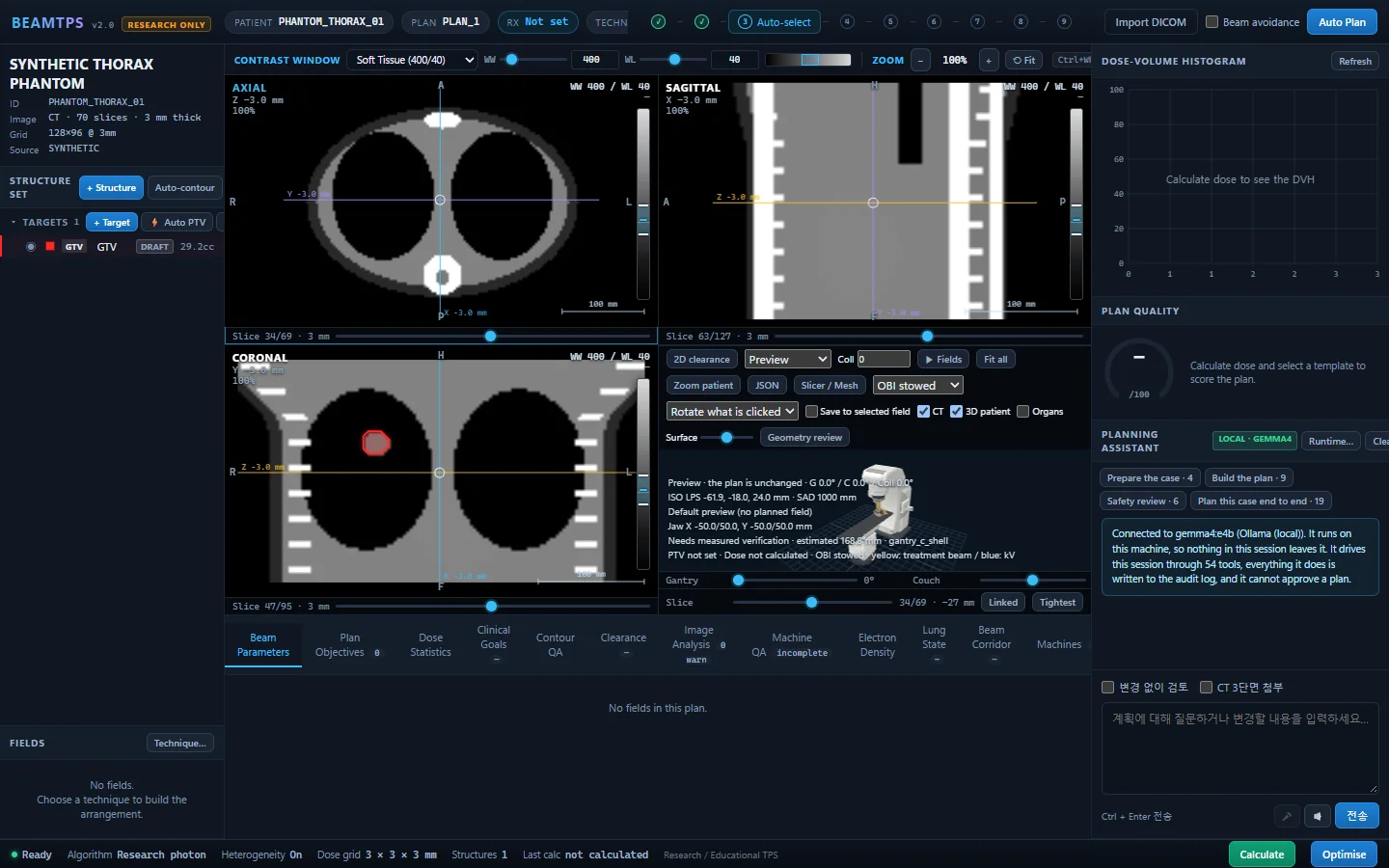The width and height of the screenshot is (1389, 868).
Task: Go to workflow step 4 circle
Action: pyautogui.click(x=847, y=21)
